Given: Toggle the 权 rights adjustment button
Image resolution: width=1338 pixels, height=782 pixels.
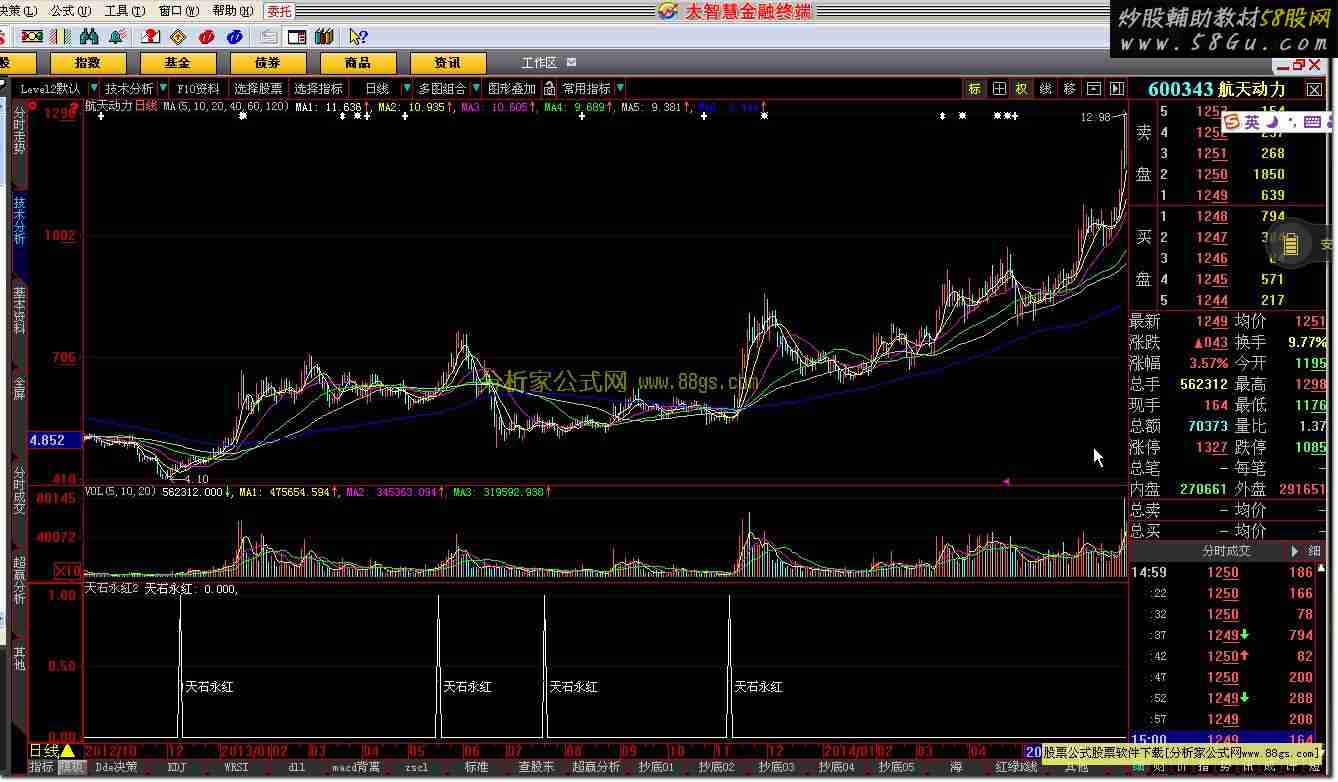Looking at the screenshot, I should pos(1022,89).
